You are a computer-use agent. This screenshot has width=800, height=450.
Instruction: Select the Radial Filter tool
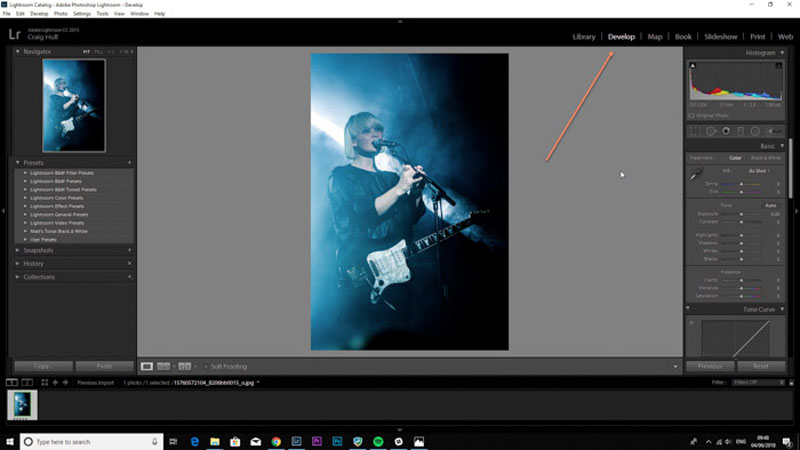(x=755, y=131)
